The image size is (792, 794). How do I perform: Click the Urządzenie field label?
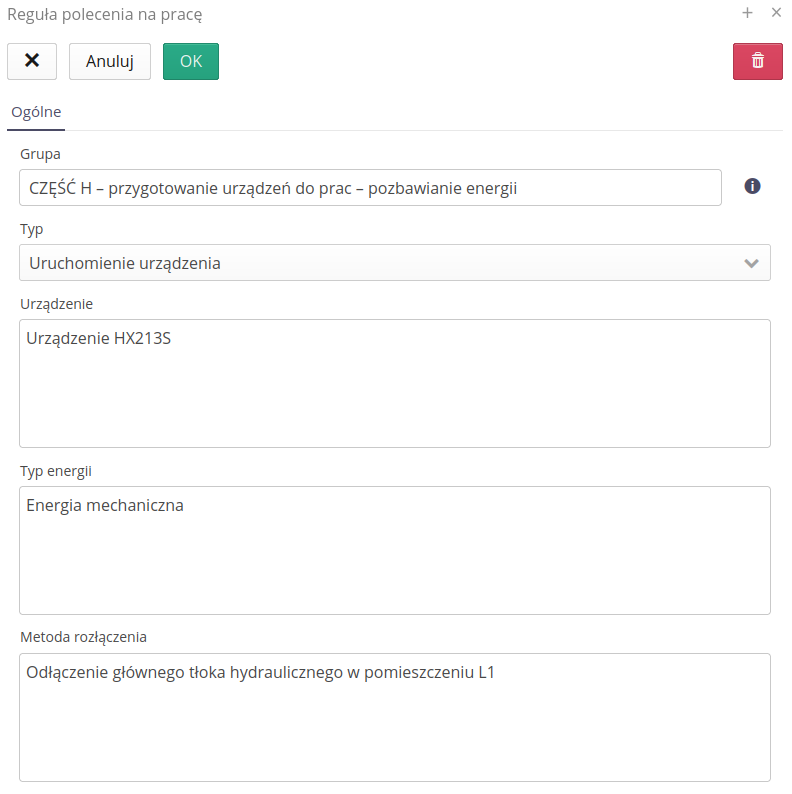point(56,303)
